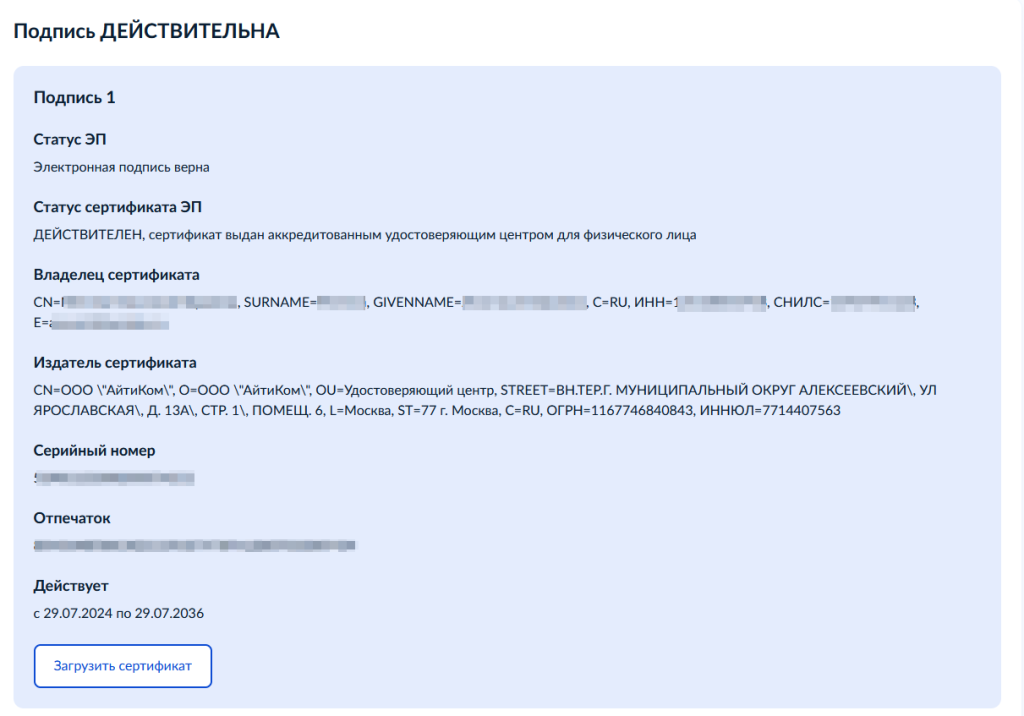Click the Статус сертификата ЭП label
1024x716 pixels.
tap(118, 207)
